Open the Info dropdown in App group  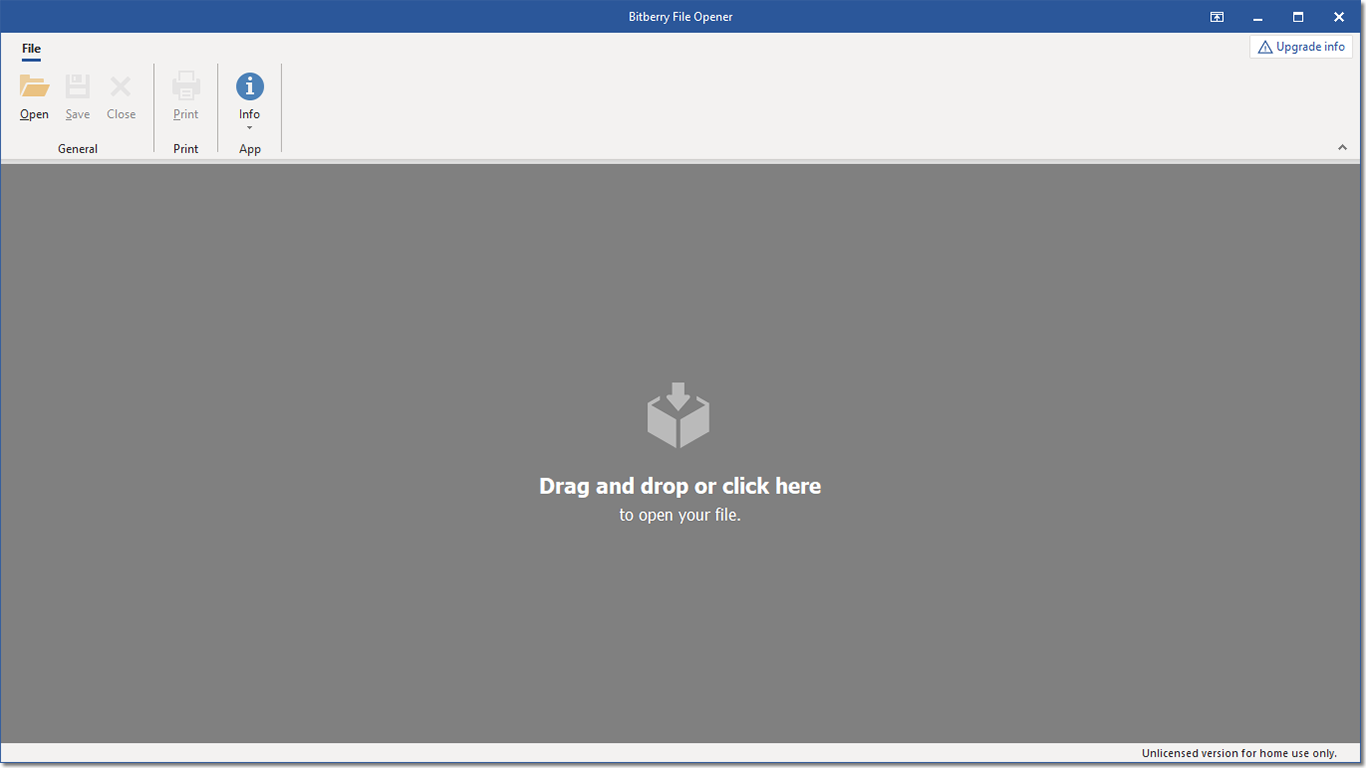coord(249,100)
